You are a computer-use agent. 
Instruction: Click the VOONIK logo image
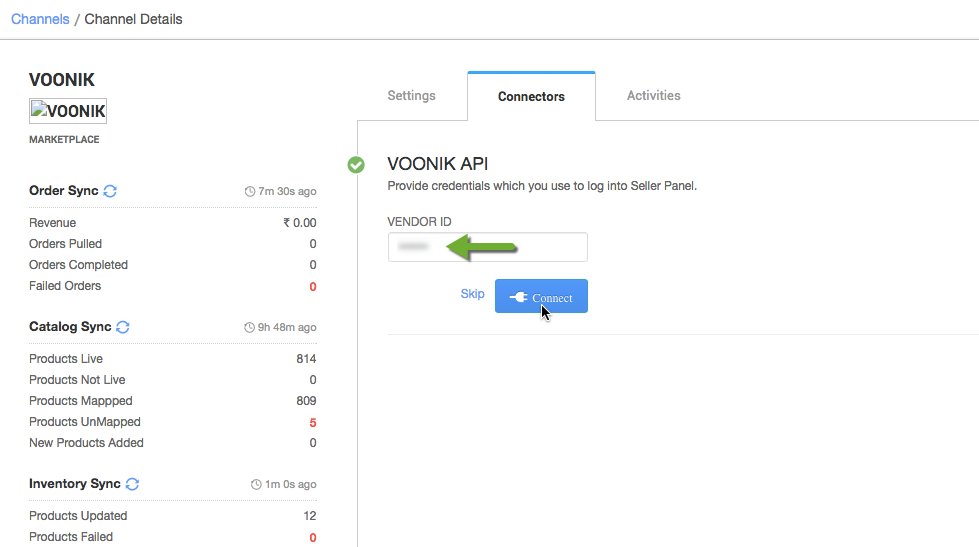pyautogui.click(x=68, y=111)
